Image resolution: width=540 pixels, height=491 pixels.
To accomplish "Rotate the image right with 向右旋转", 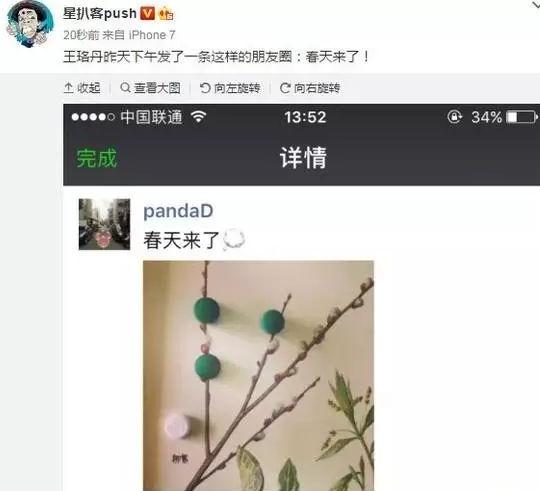I will click(x=310, y=88).
